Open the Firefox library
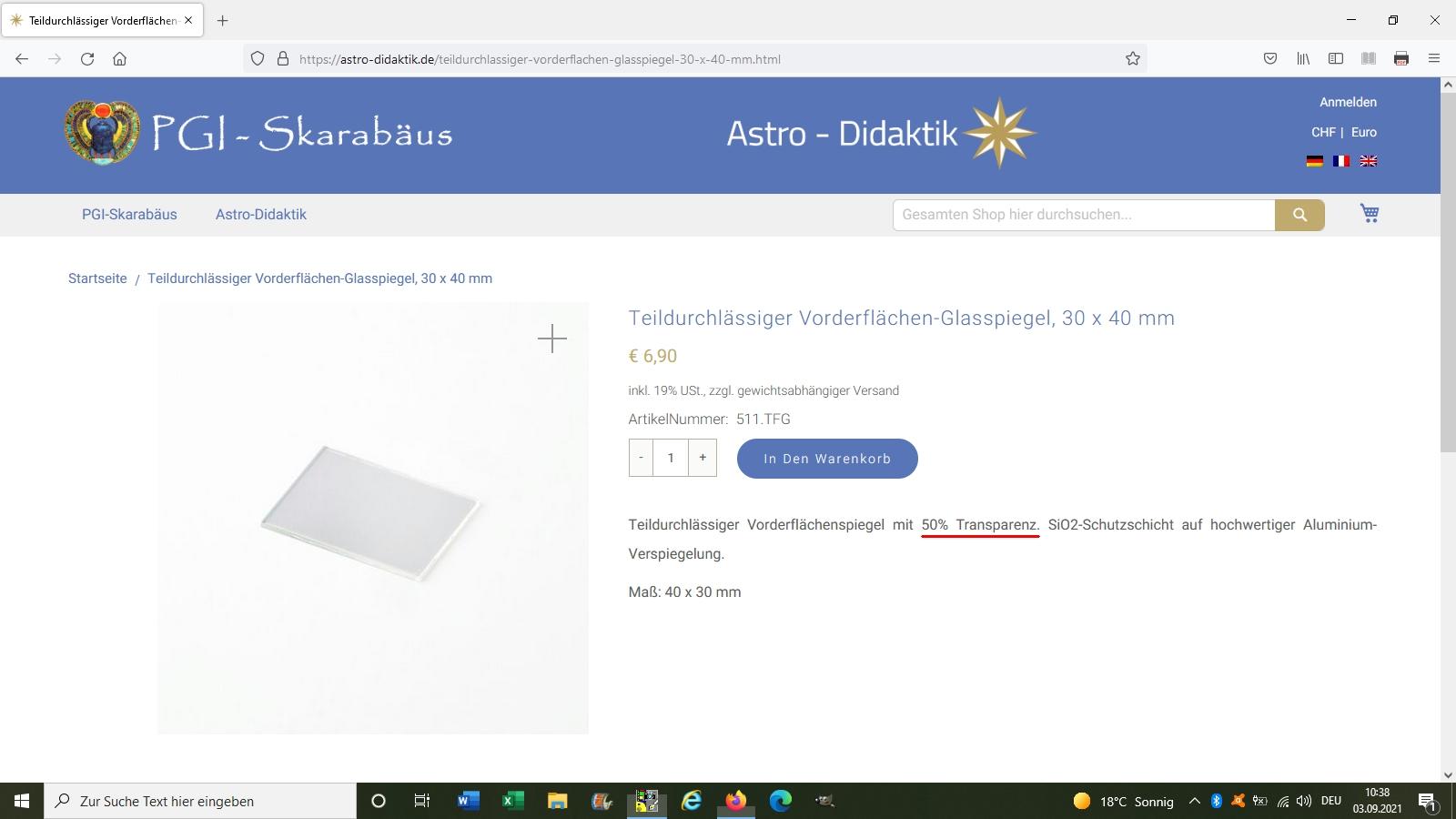Image resolution: width=1456 pixels, height=819 pixels. pos(1303,59)
